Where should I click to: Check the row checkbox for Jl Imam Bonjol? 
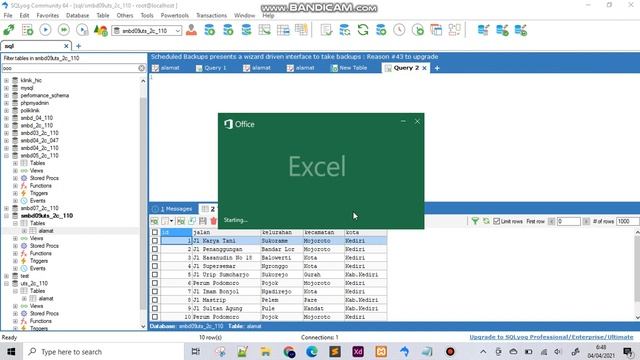click(155, 291)
